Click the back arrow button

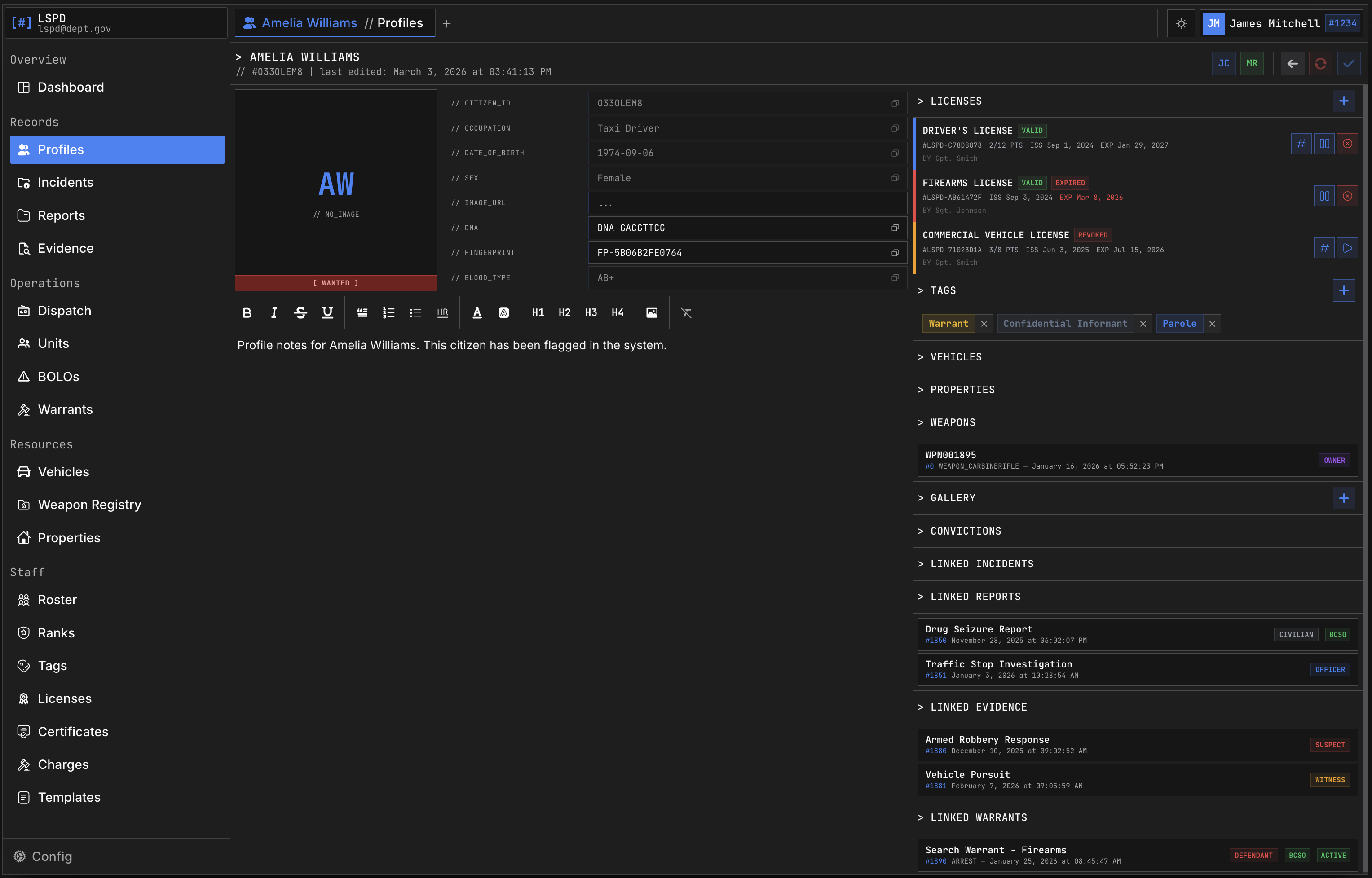1292,63
